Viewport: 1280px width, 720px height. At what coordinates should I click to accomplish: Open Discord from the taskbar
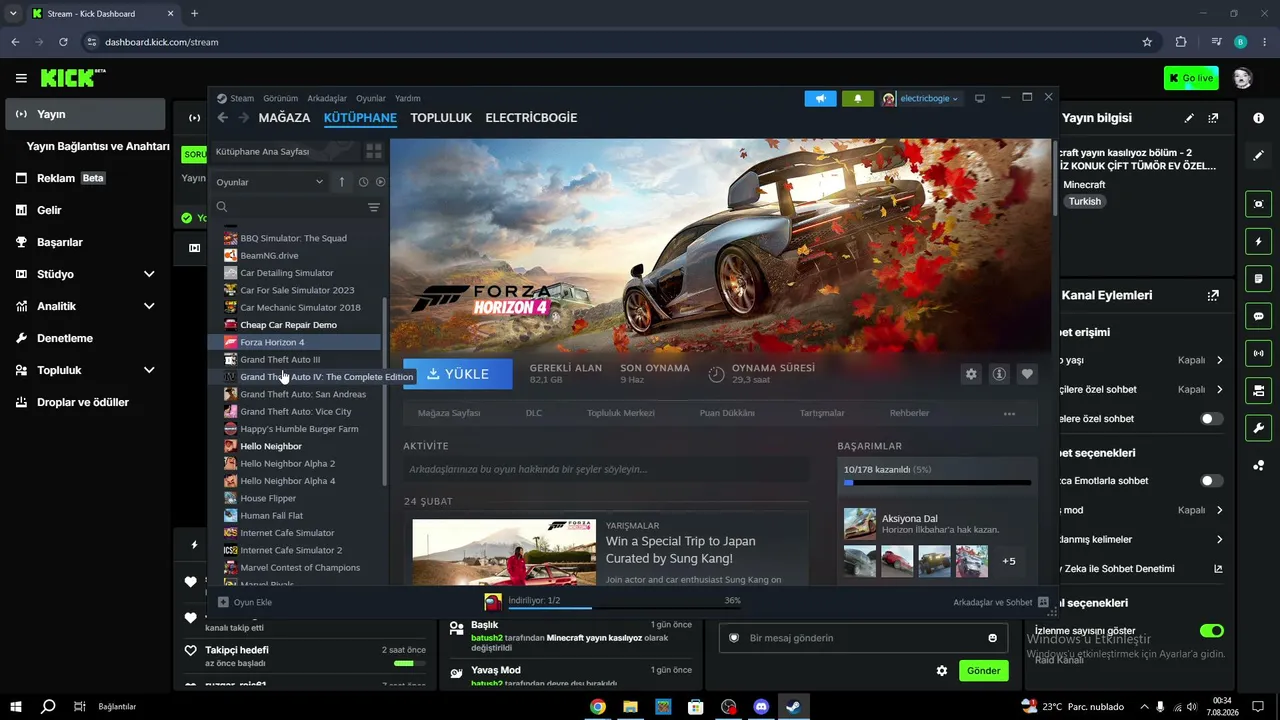pos(761,707)
